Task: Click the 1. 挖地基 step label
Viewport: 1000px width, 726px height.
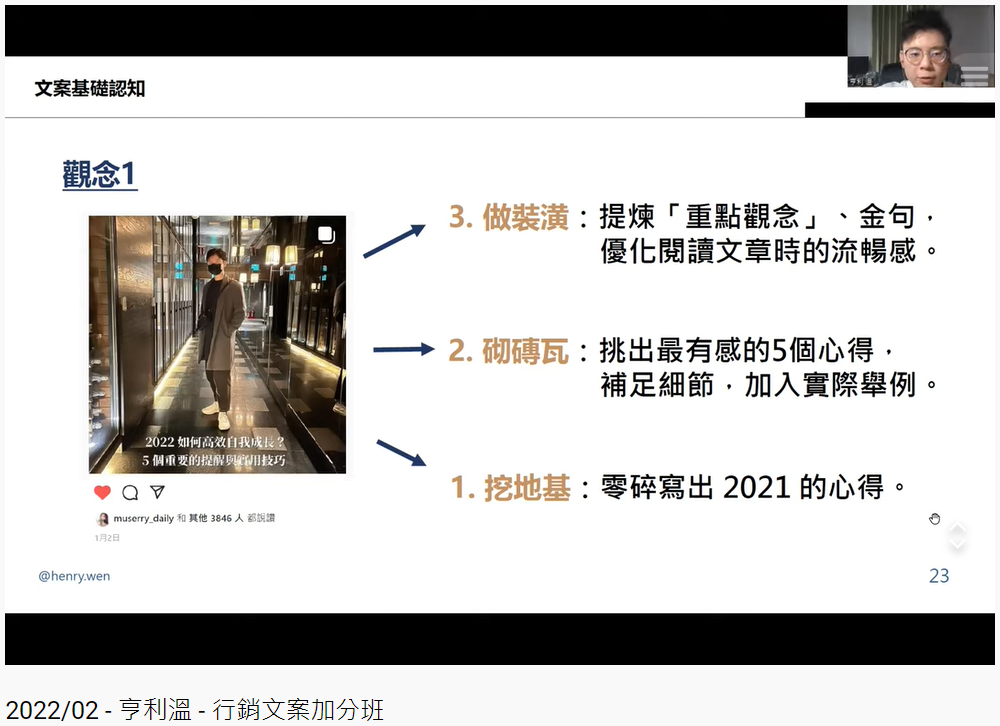Action: [x=510, y=487]
